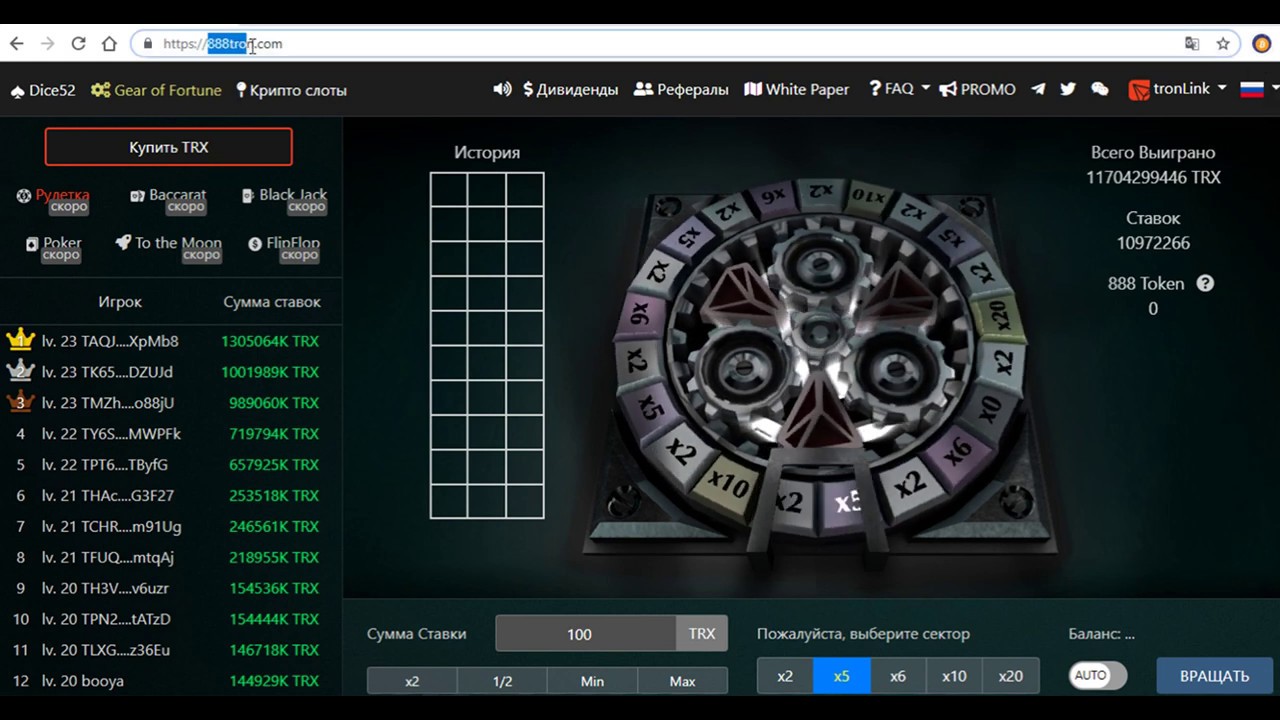Screen dimensions: 1280x720
Task: Click the gold crown icon of rank one player
Action: tap(20, 340)
